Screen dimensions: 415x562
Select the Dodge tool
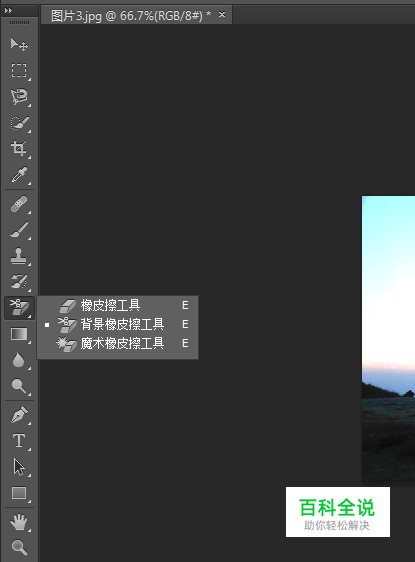(19, 386)
